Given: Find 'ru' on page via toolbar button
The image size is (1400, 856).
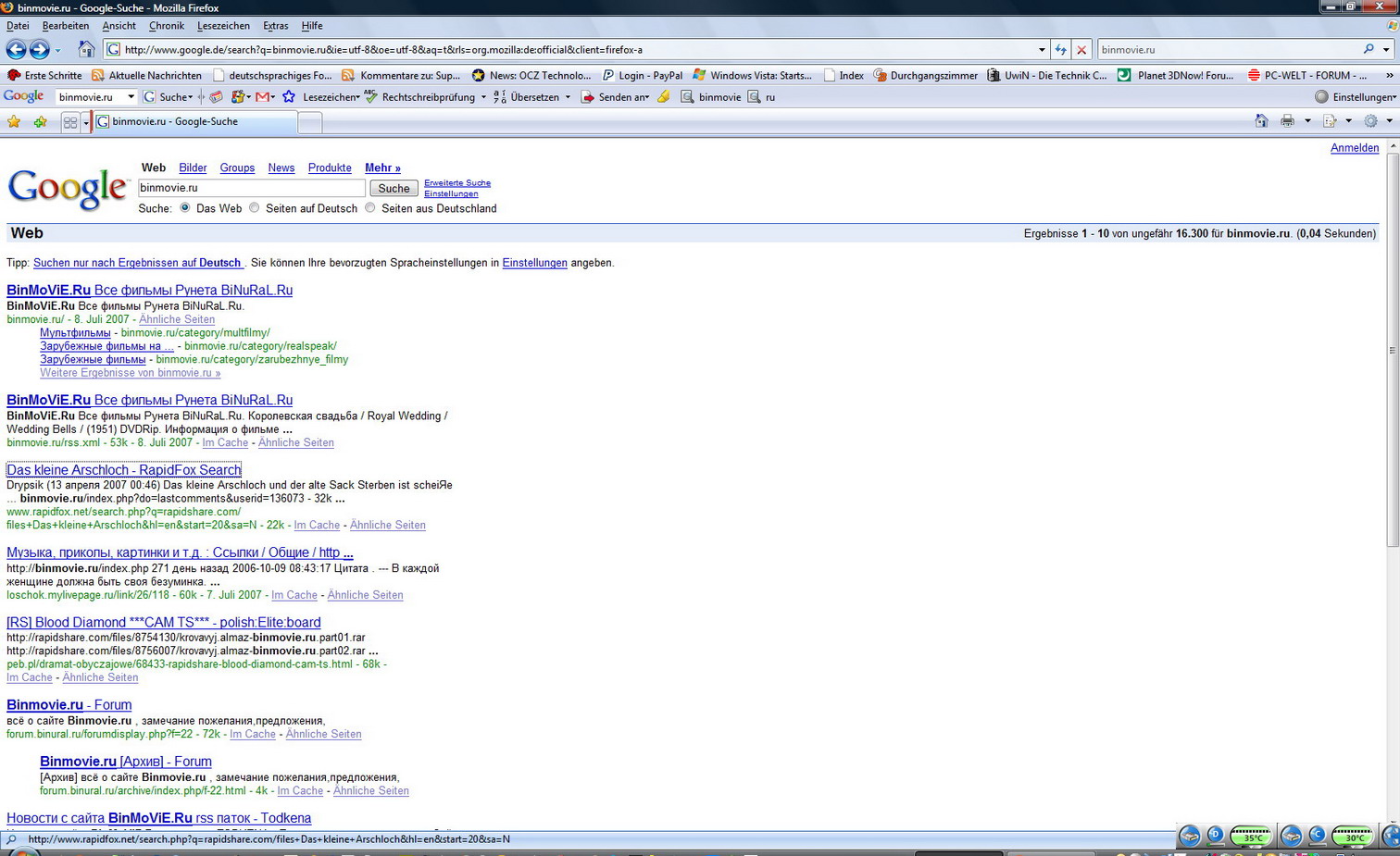Looking at the screenshot, I should (762, 96).
